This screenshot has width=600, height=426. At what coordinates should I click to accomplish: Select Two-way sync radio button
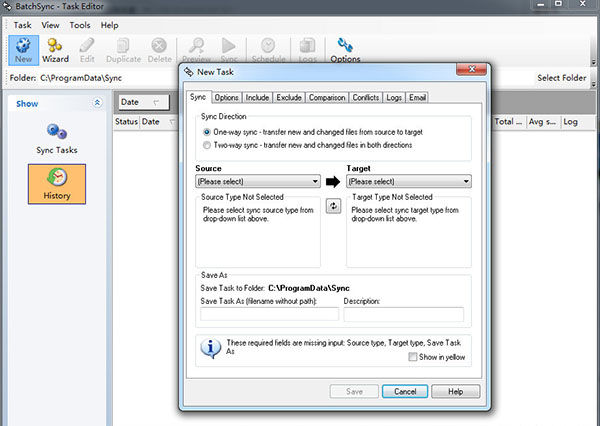click(x=207, y=144)
